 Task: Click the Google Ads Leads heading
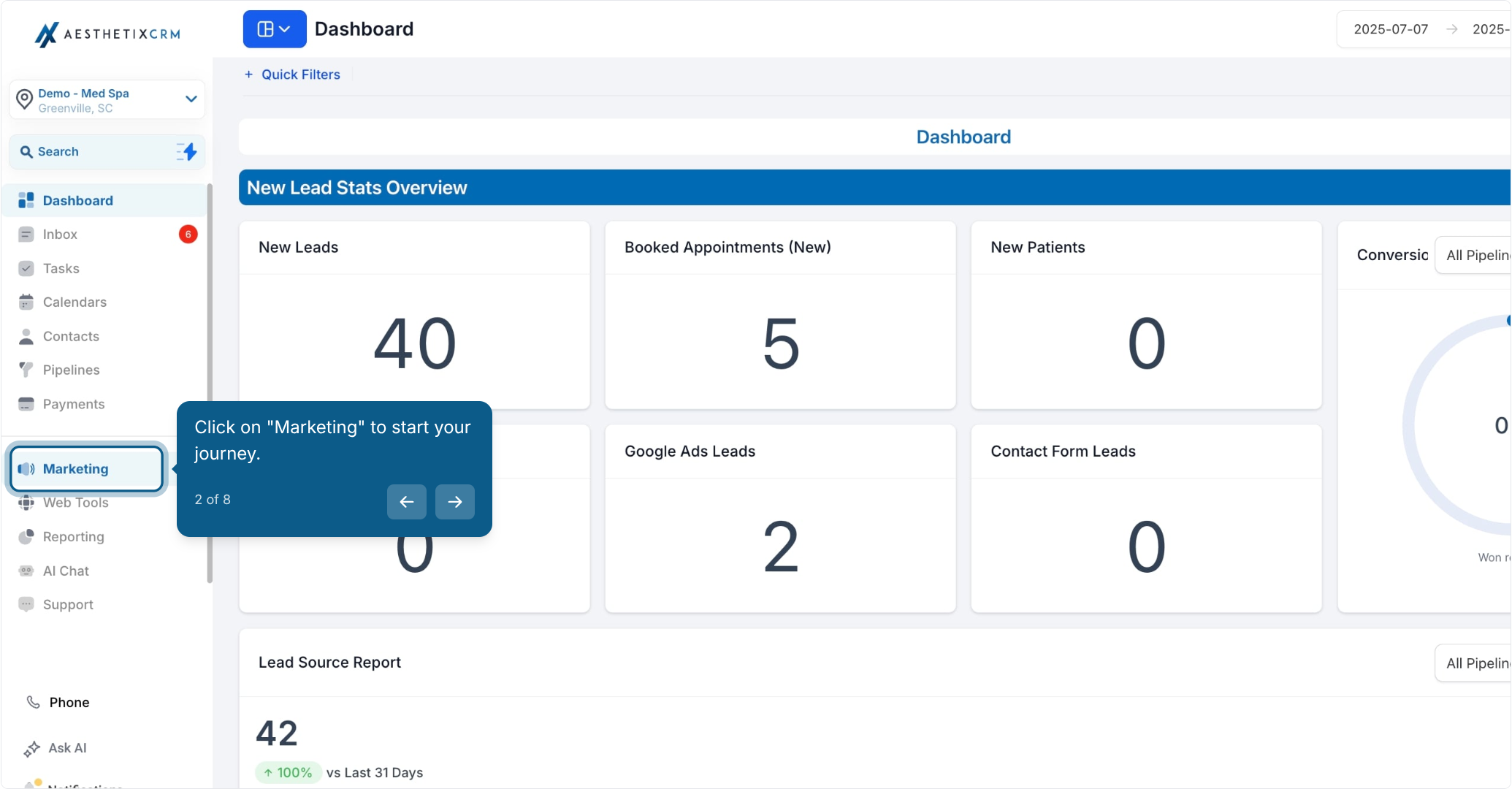click(690, 451)
